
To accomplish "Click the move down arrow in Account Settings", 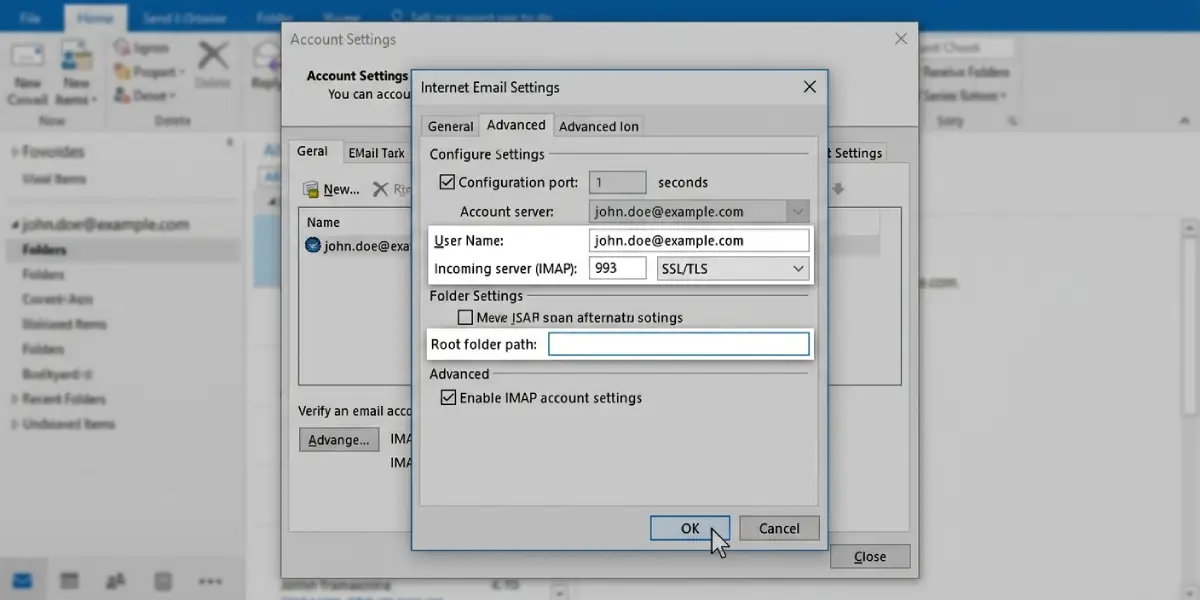I will pos(838,189).
